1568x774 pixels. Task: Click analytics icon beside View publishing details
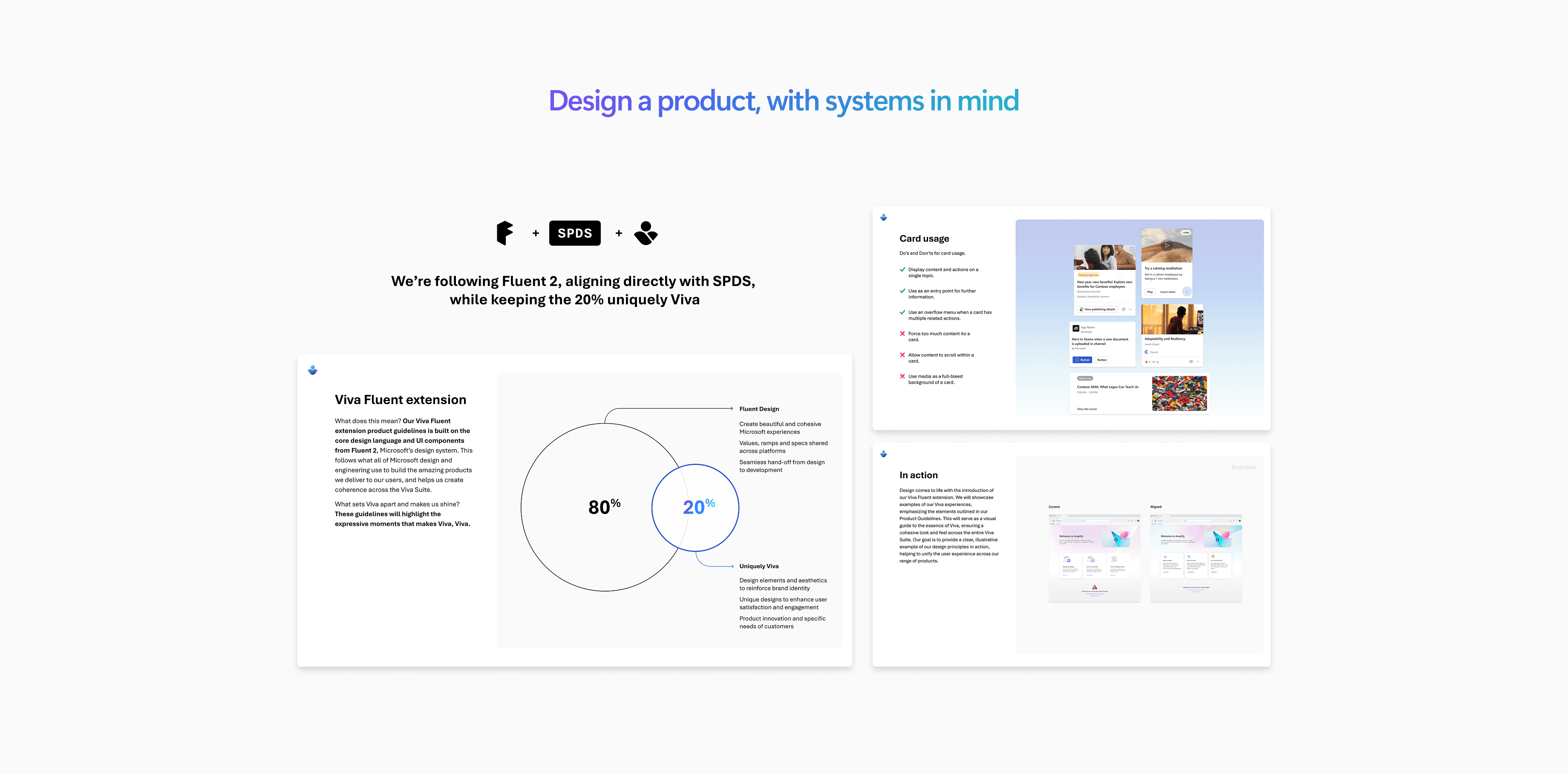coord(1124,309)
